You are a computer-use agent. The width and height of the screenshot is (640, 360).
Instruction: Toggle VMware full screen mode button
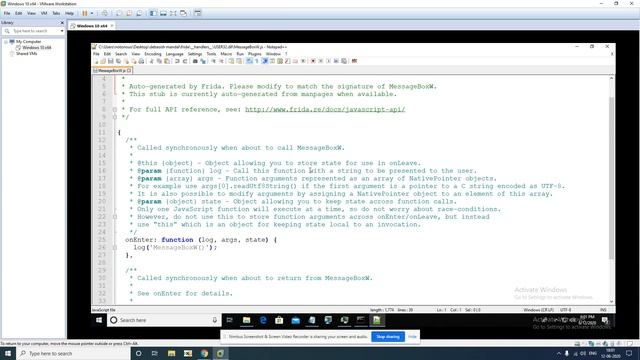(x=173, y=13)
